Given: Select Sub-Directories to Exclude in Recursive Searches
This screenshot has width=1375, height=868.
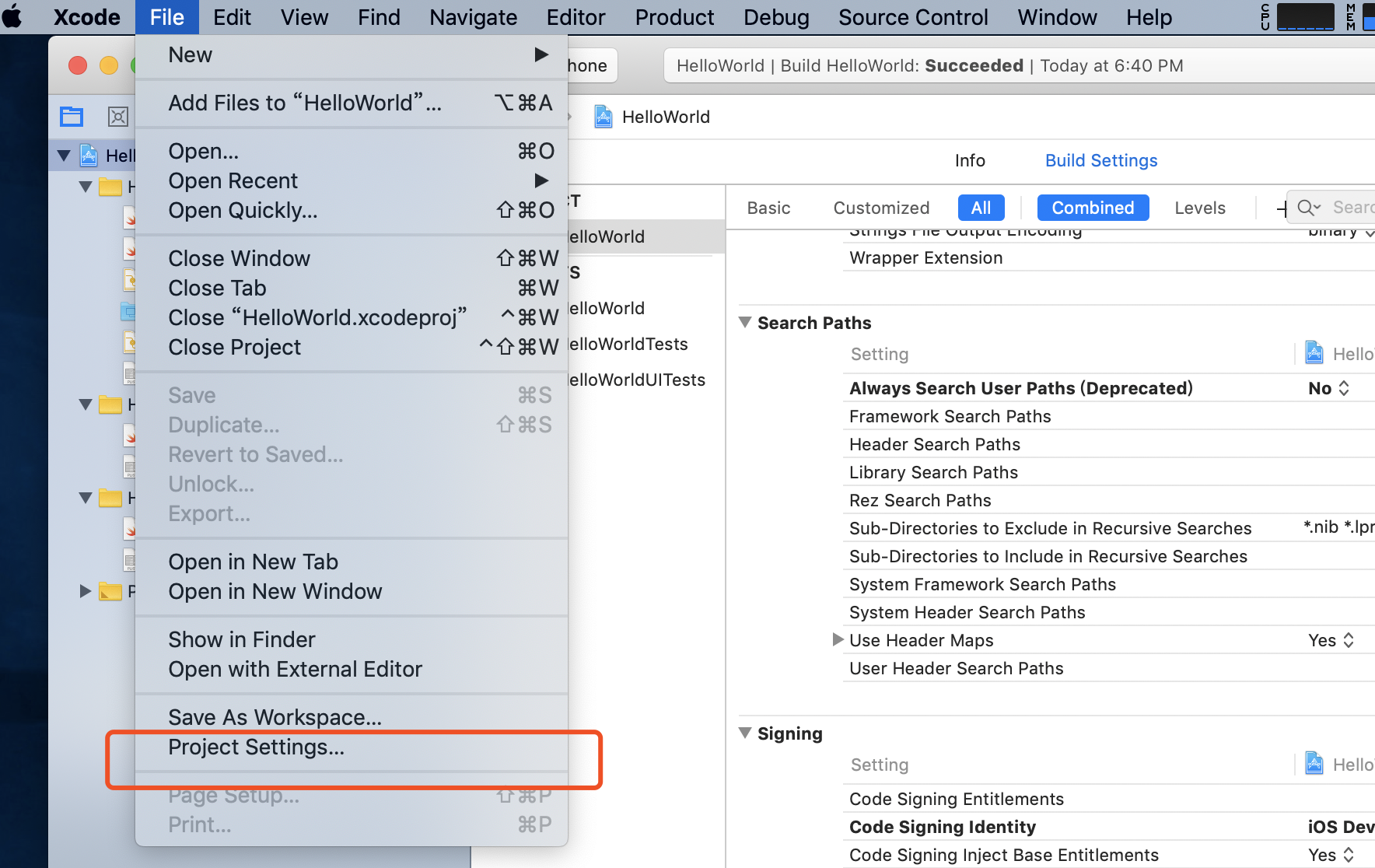Looking at the screenshot, I should click(1108, 528).
